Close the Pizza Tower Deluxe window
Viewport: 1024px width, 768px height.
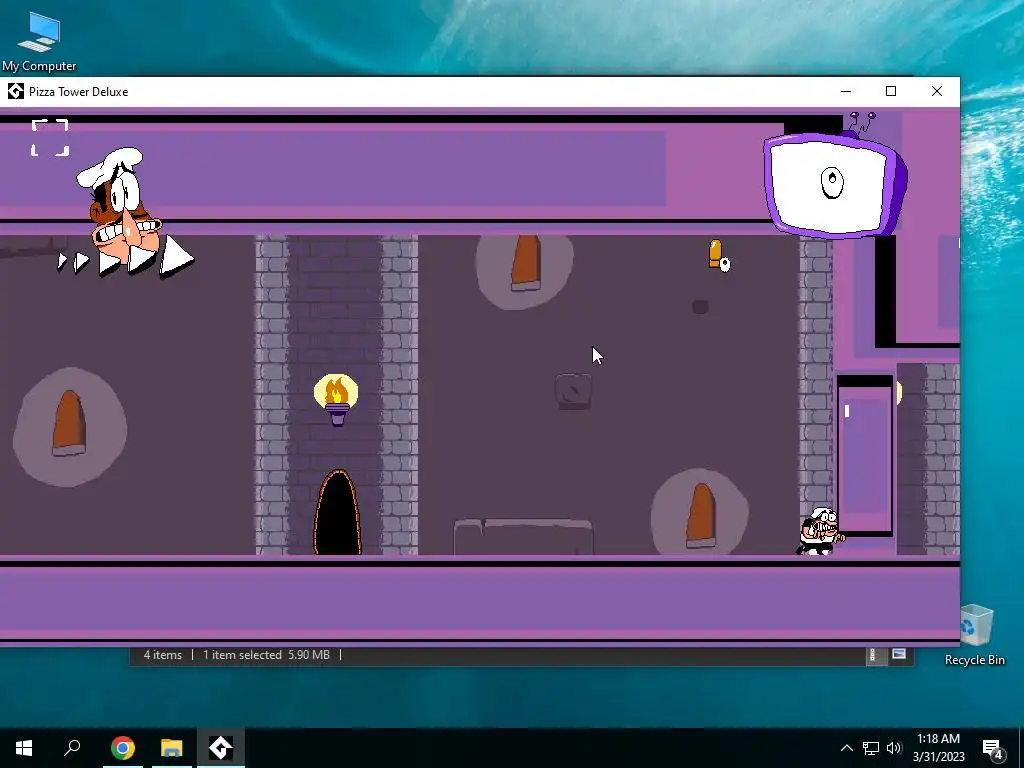[x=936, y=91]
